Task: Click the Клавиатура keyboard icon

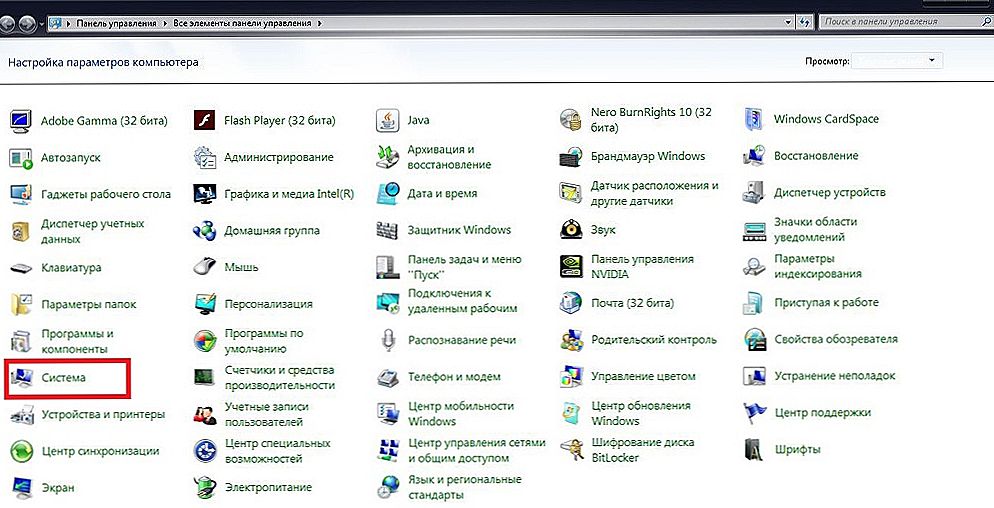Action: point(21,268)
